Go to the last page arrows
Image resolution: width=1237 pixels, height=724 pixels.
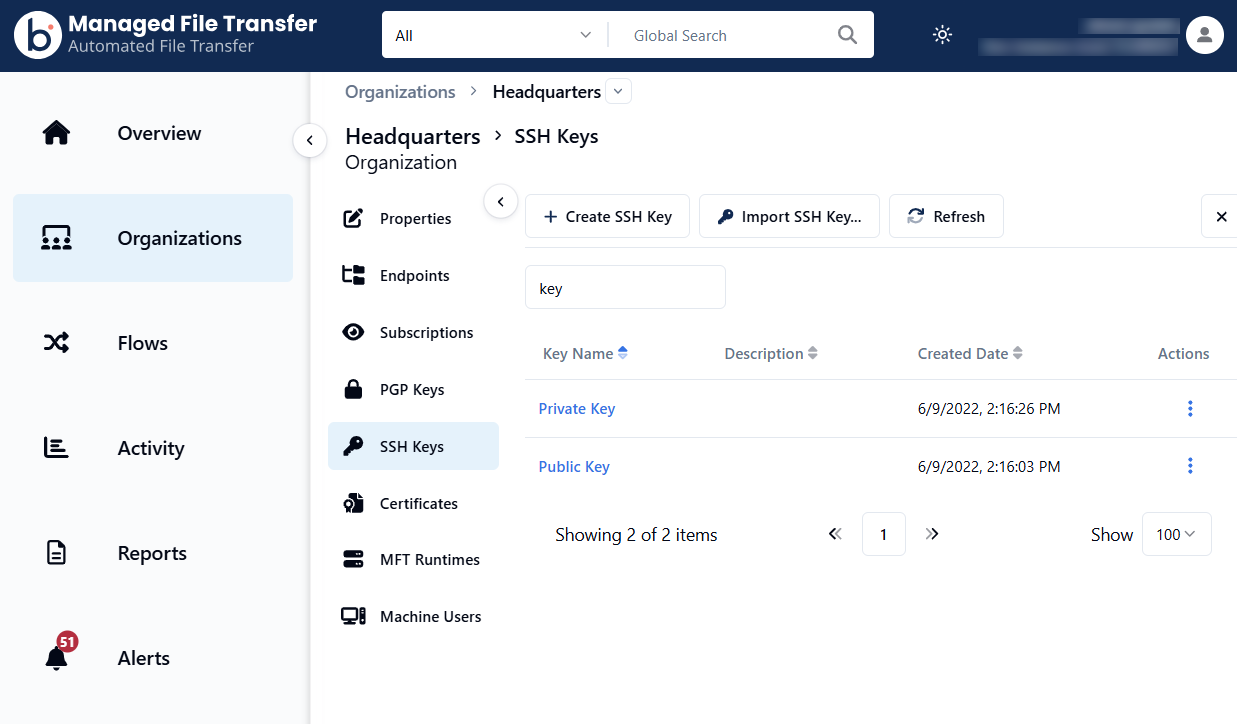(932, 534)
